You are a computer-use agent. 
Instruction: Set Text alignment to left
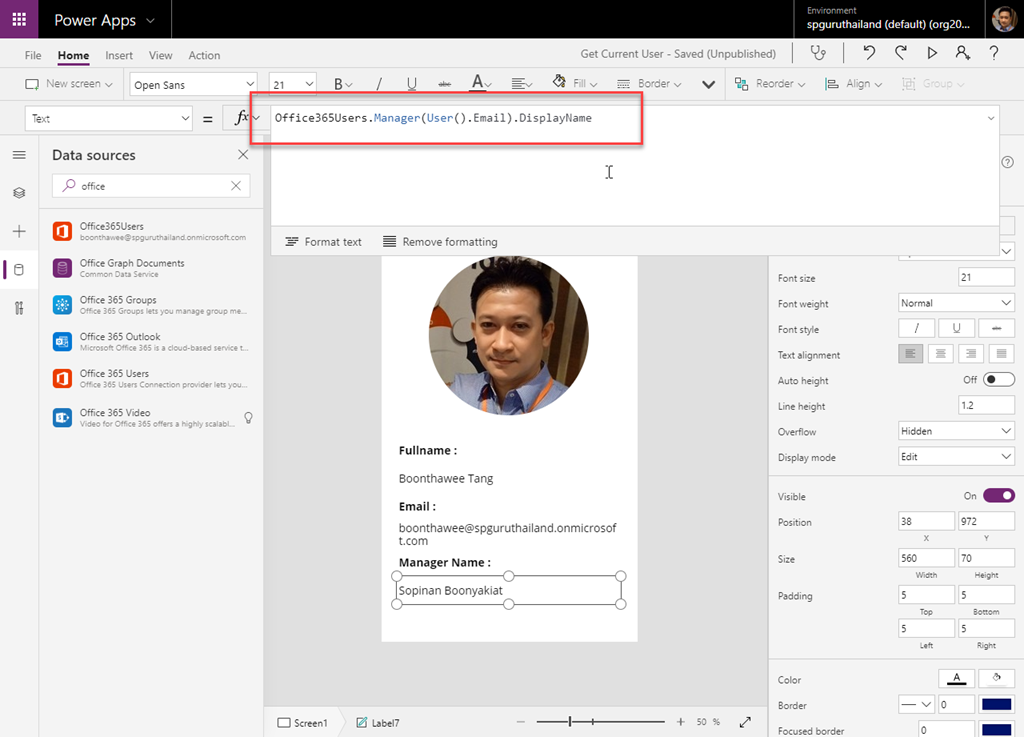(910, 354)
